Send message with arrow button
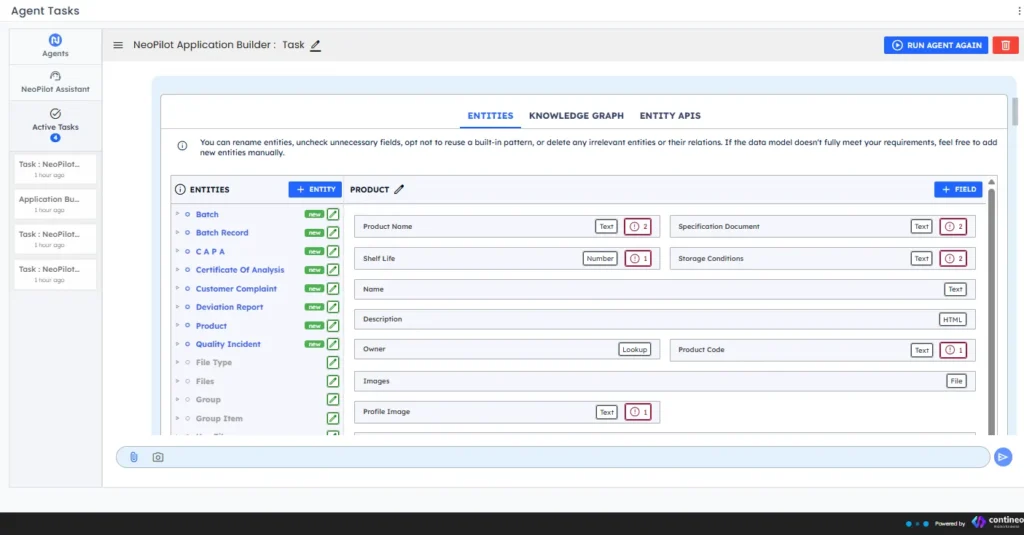Image resolution: width=1024 pixels, height=535 pixels. [x=1003, y=457]
